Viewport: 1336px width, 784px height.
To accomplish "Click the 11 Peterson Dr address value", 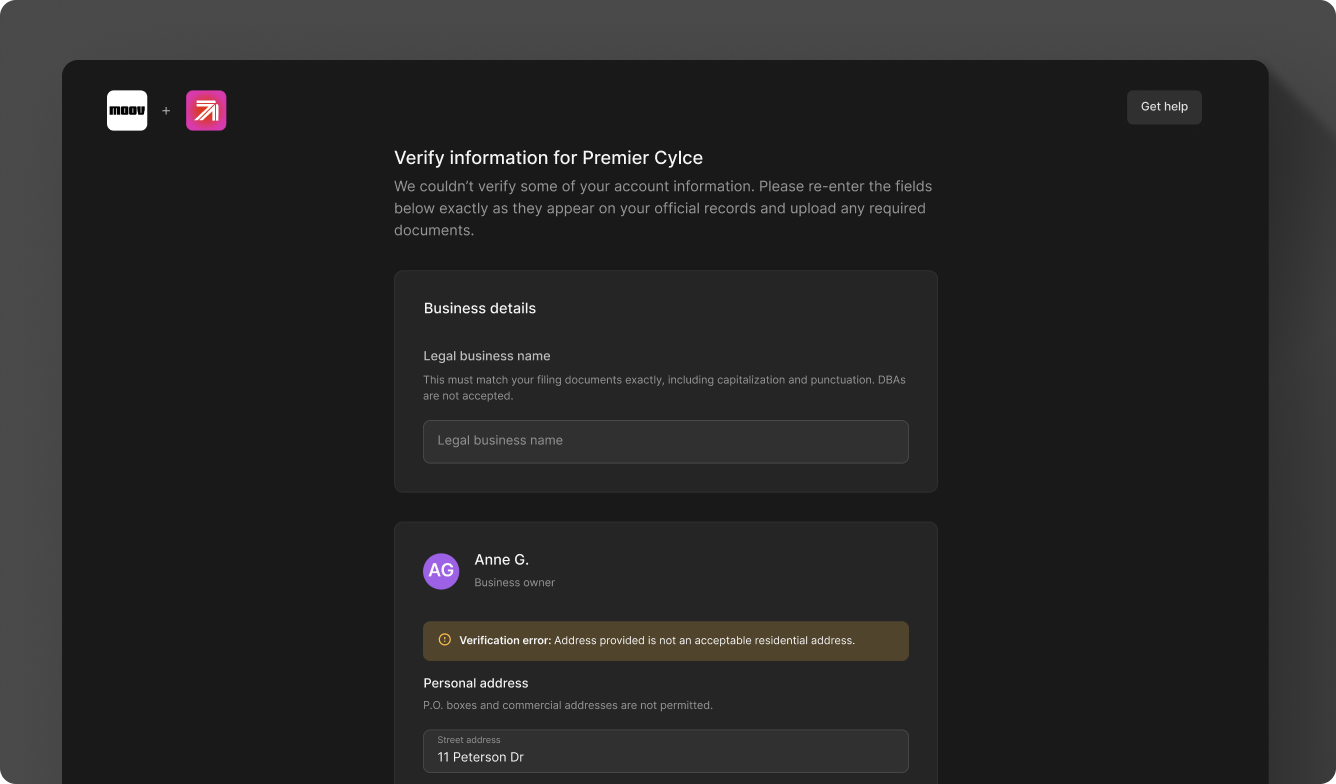I will (x=481, y=758).
